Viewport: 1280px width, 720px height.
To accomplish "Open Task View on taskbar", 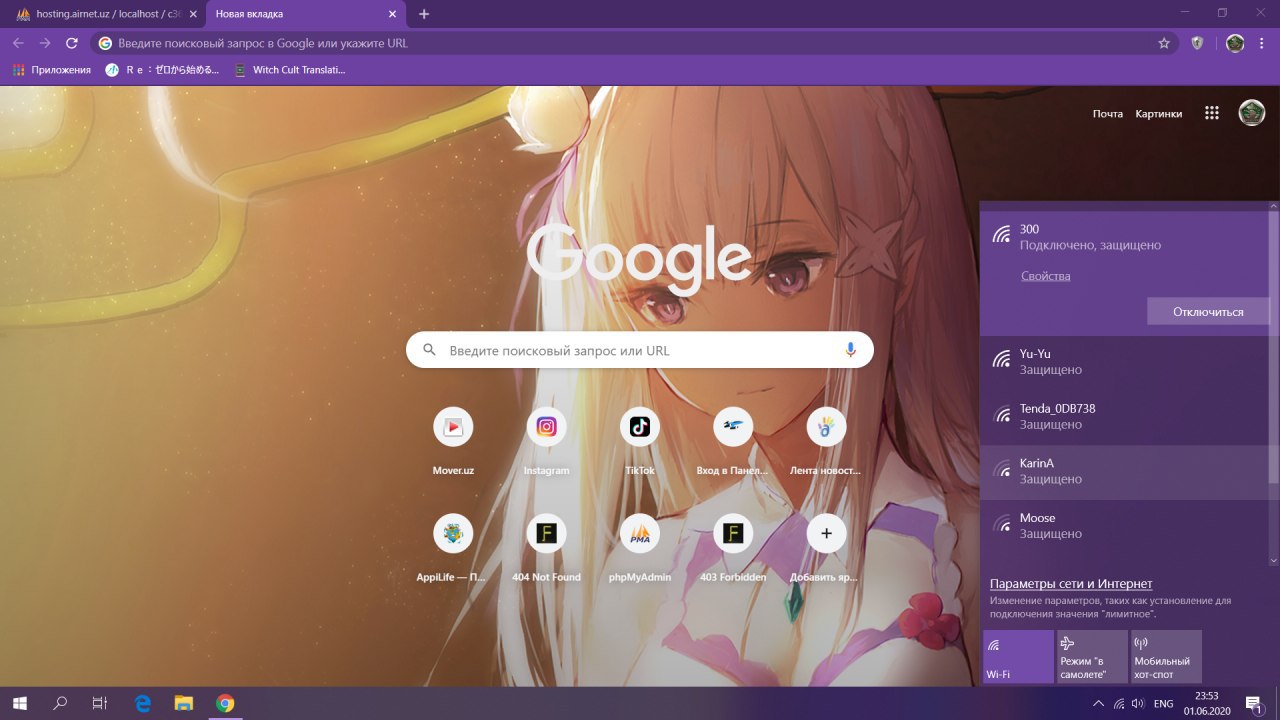I will [x=100, y=703].
